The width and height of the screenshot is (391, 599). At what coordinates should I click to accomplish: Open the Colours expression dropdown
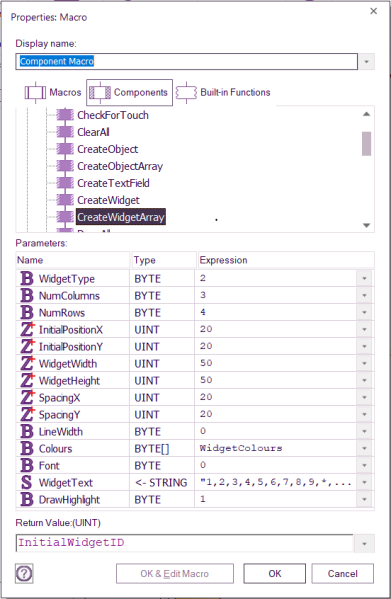[364, 448]
